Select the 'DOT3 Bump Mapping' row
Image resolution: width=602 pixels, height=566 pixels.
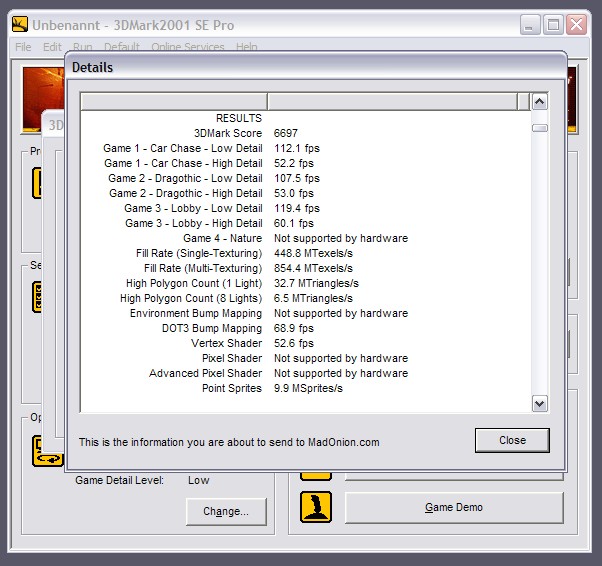pyautogui.click(x=305, y=328)
